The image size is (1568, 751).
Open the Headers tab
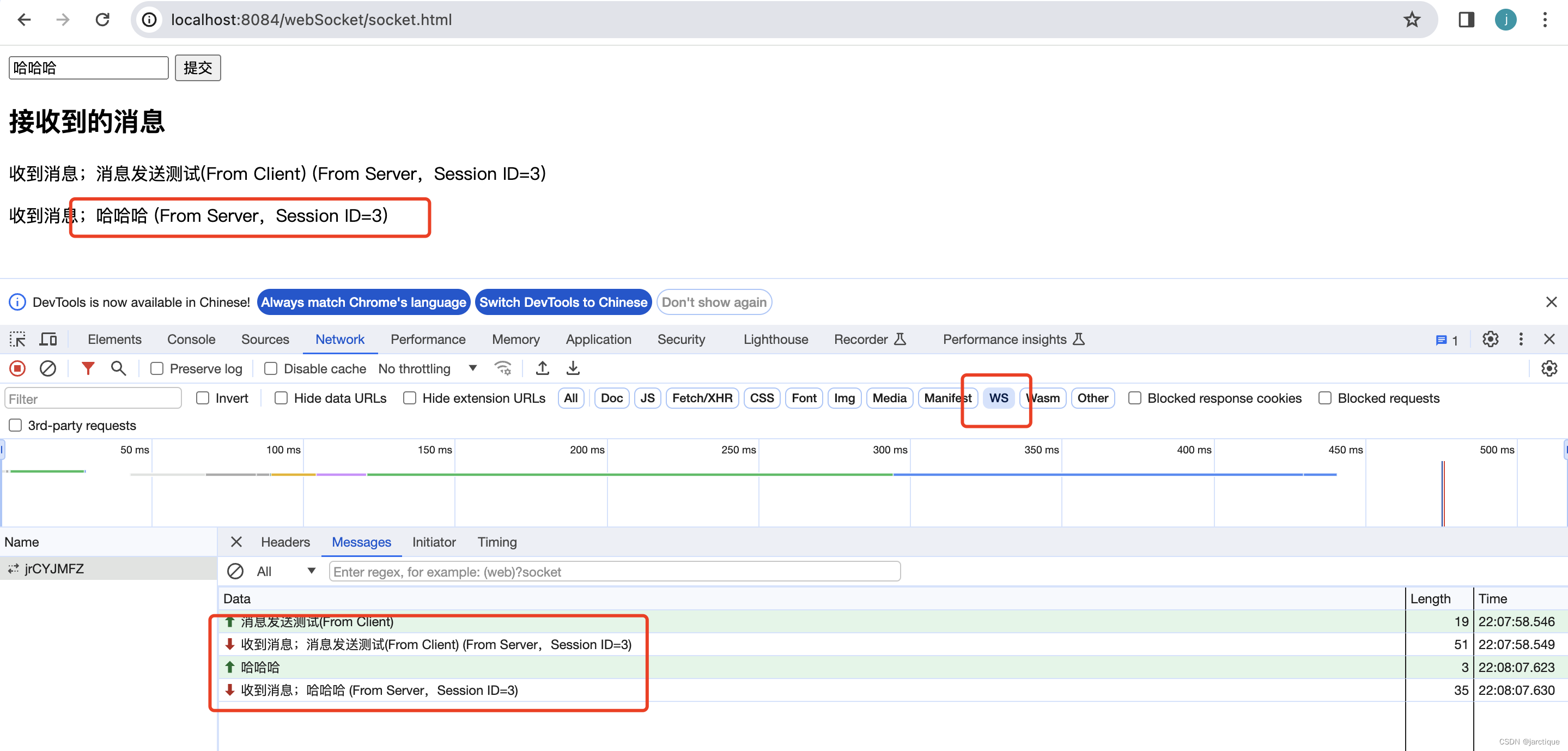tap(285, 542)
